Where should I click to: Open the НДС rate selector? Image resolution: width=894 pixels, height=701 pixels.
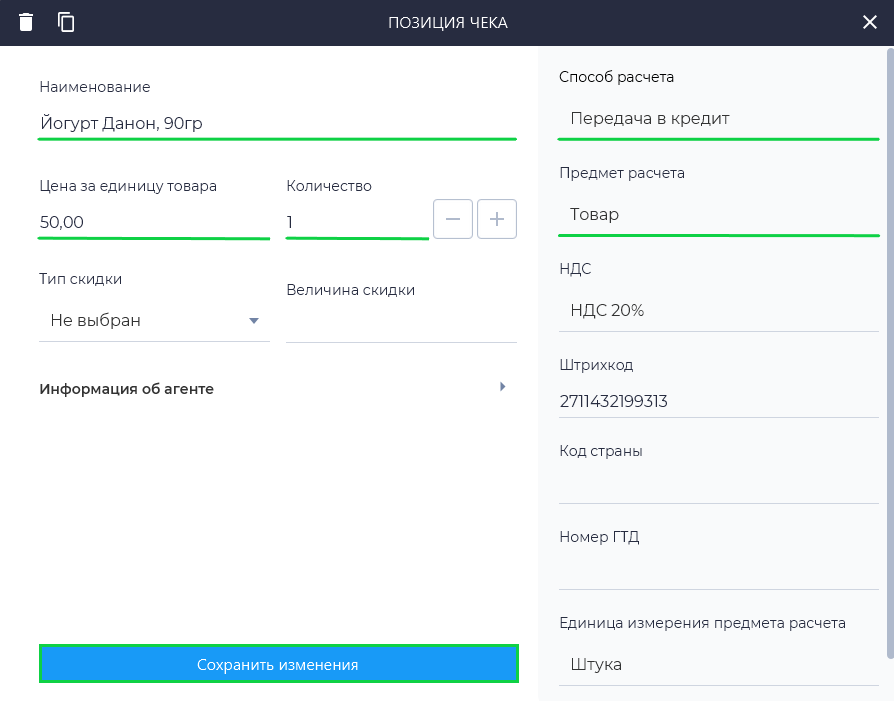[718, 311]
